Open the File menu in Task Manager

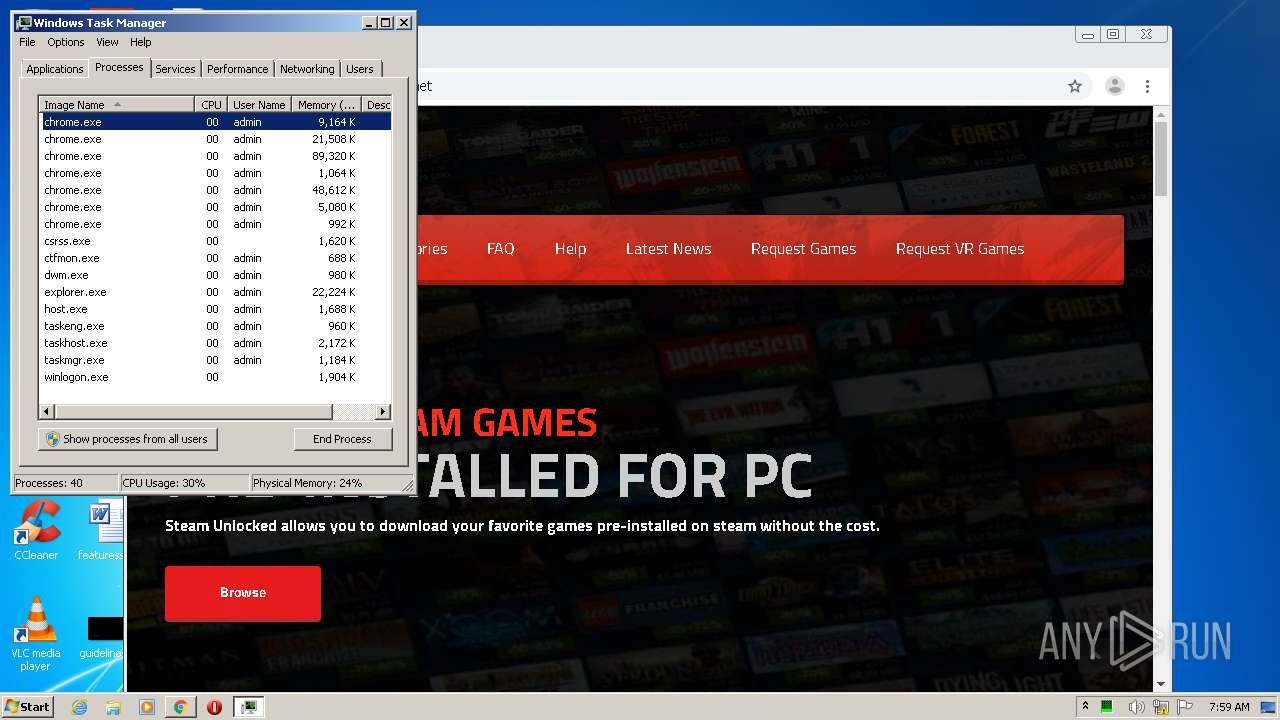(27, 42)
